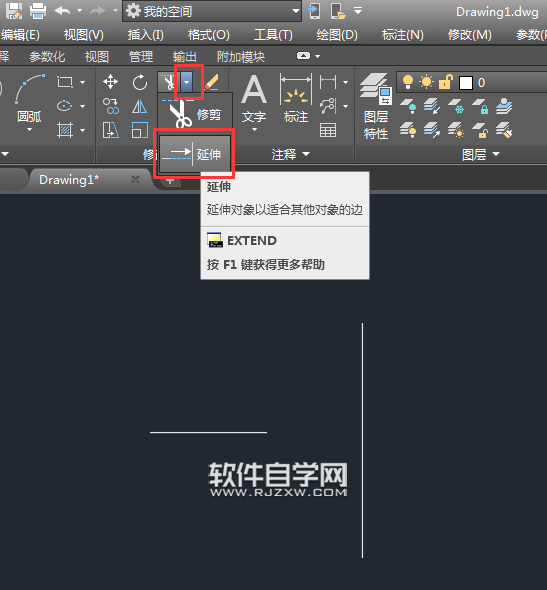The image size is (547, 590).
Task: Click the Lock layer icon
Action: coord(480,106)
